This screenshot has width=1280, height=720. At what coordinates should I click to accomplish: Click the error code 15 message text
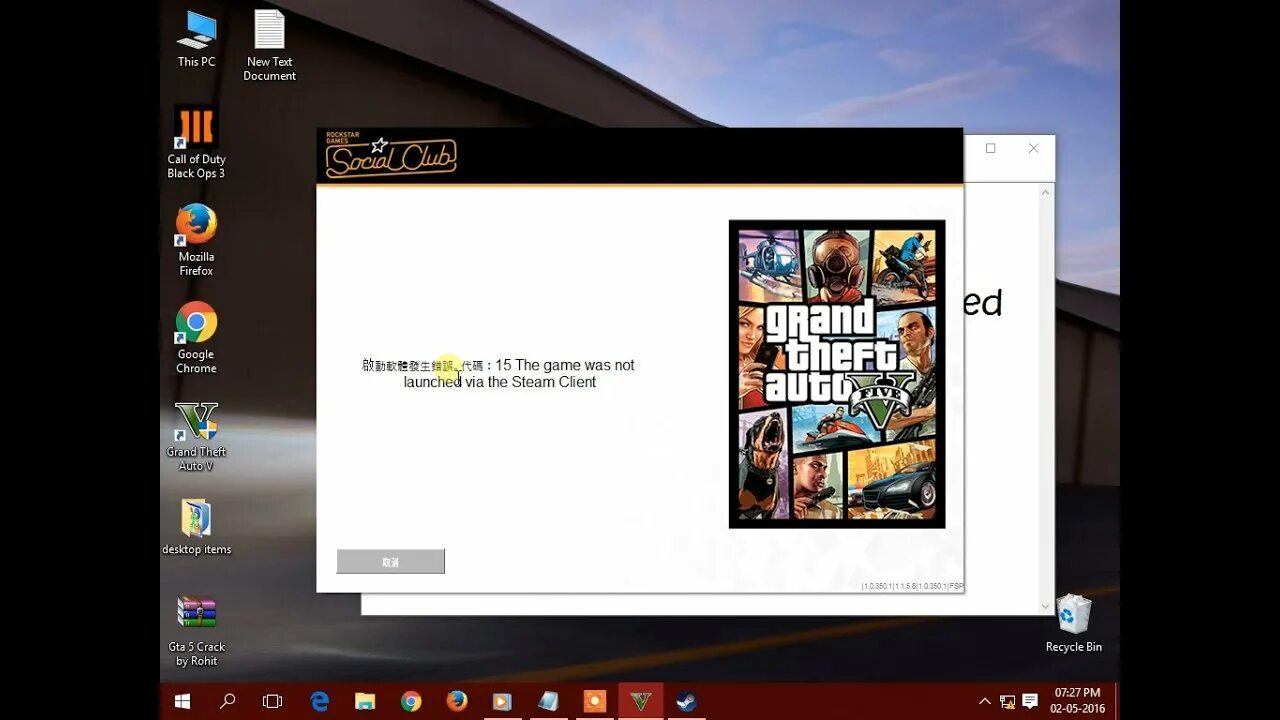click(499, 373)
